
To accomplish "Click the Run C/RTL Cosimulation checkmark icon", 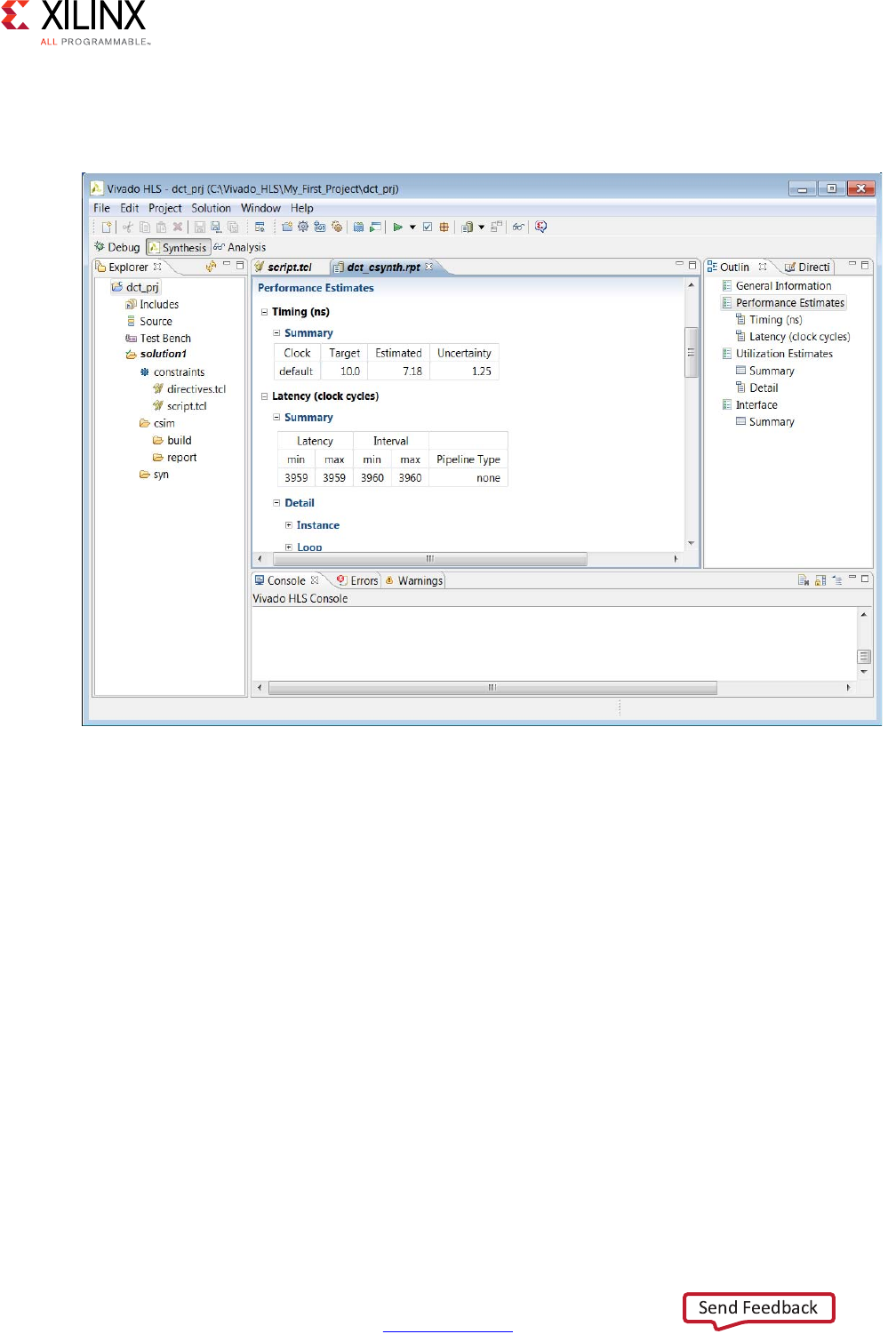I will pyautogui.click(x=428, y=227).
